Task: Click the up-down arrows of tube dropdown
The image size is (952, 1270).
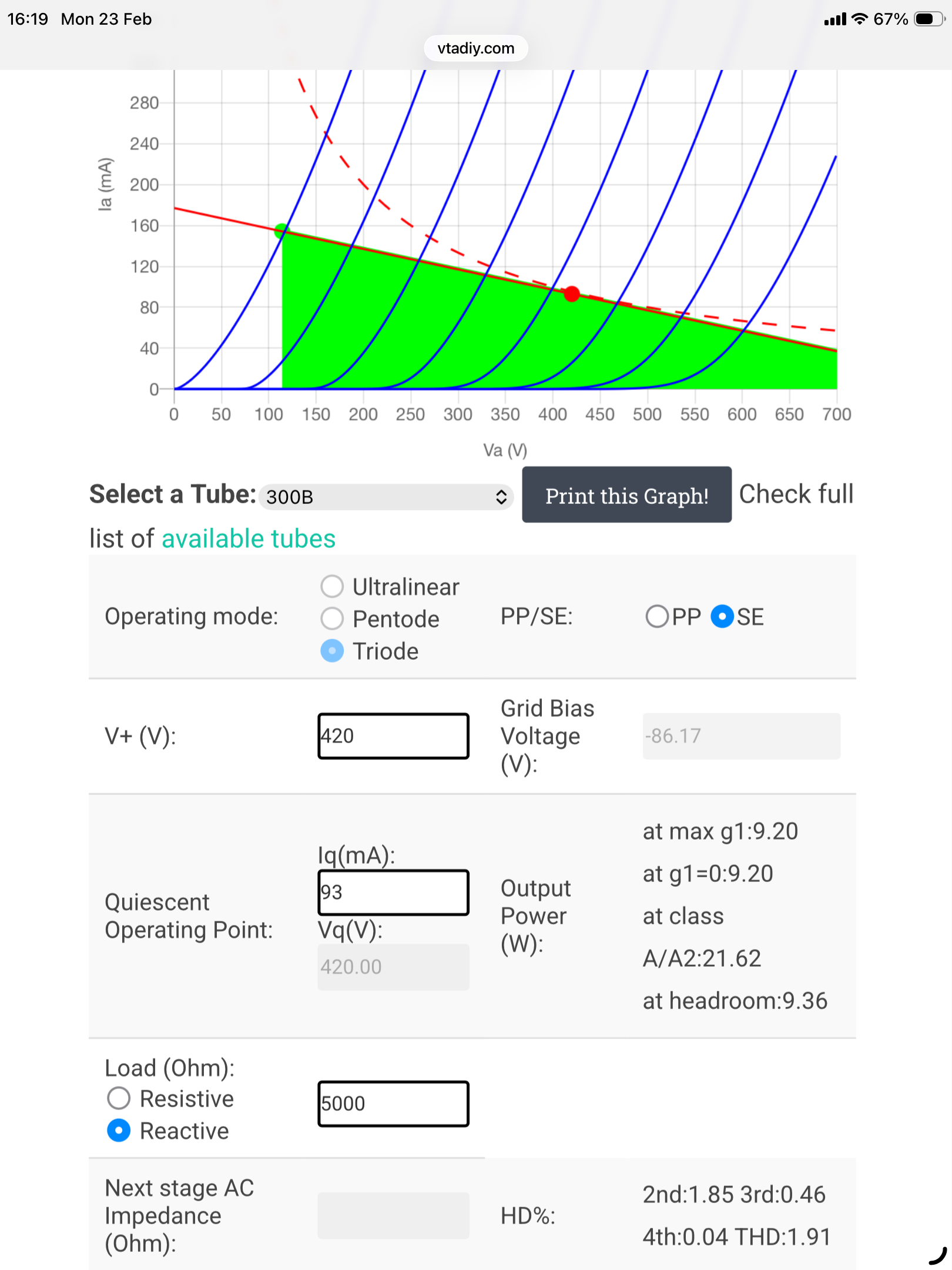Action: pos(501,497)
